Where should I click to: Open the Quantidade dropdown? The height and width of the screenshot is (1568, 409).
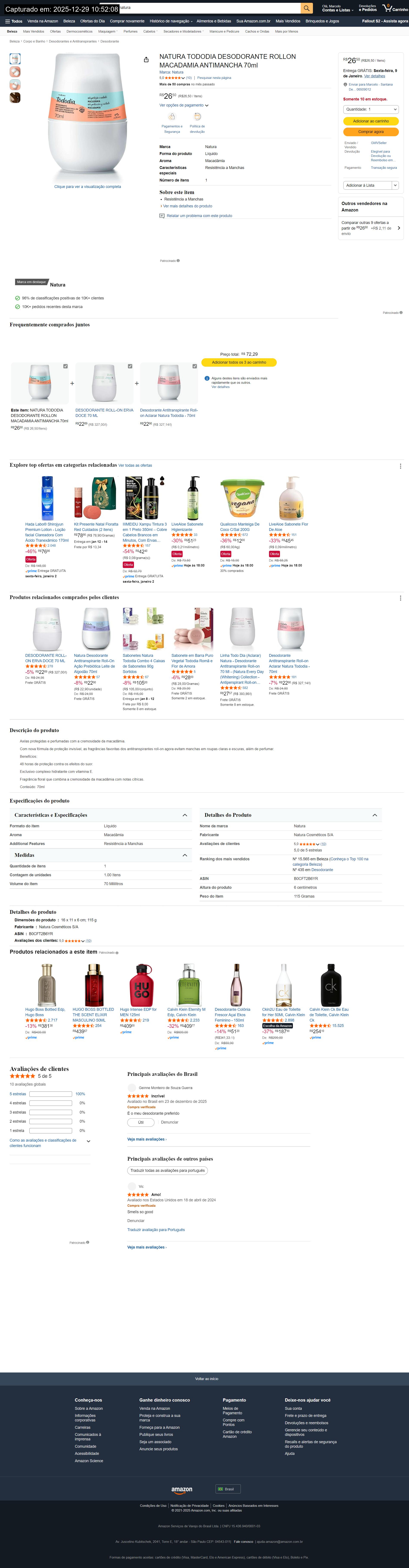(x=371, y=110)
